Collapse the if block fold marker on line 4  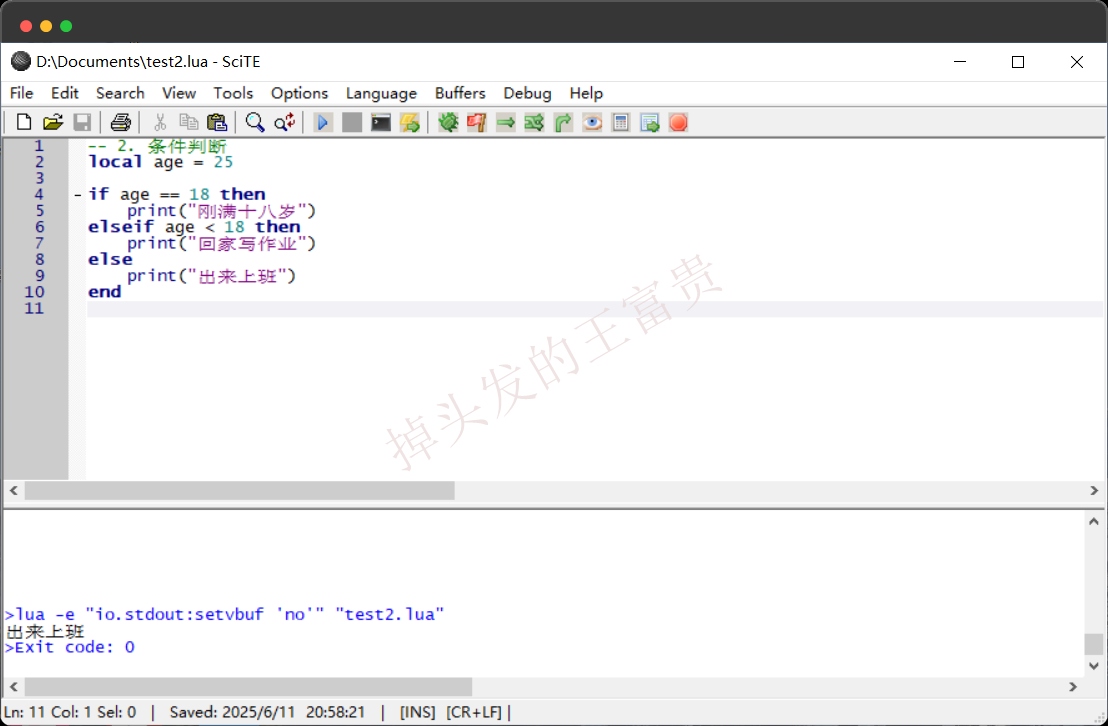pos(78,194)
